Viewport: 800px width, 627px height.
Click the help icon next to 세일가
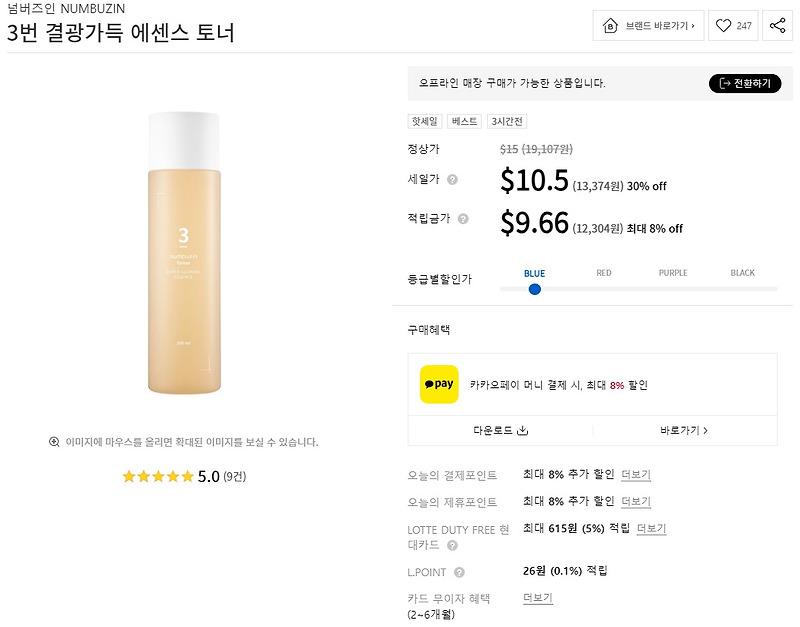tap(452, 180)
